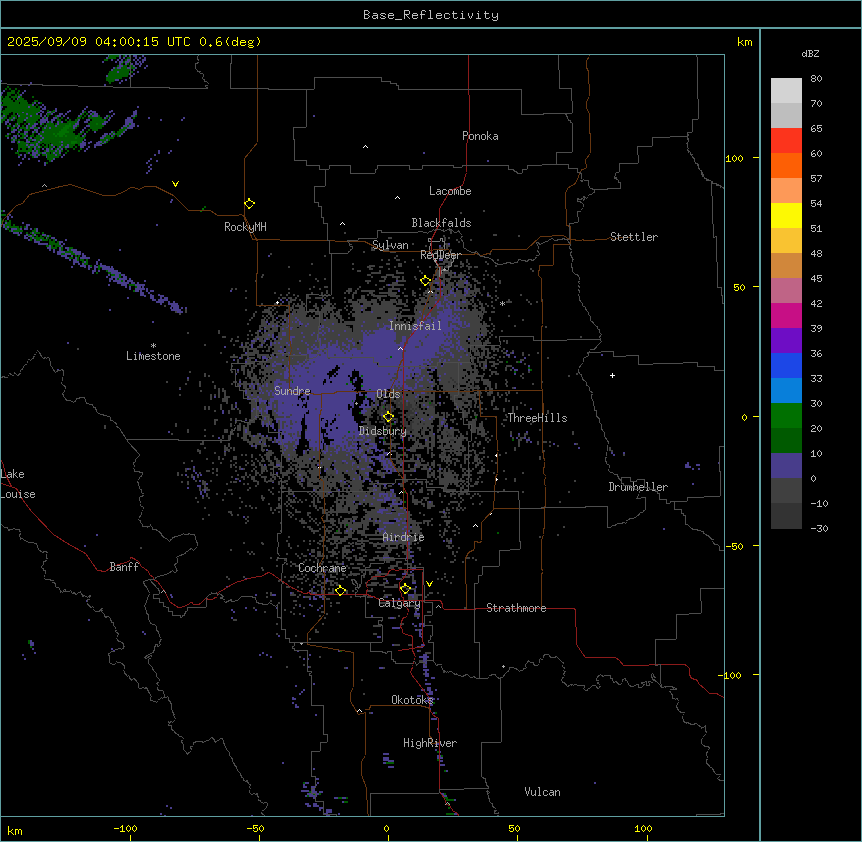Select the RockyMH label
This screenshot has height=842, width=862.
(245, 227)
